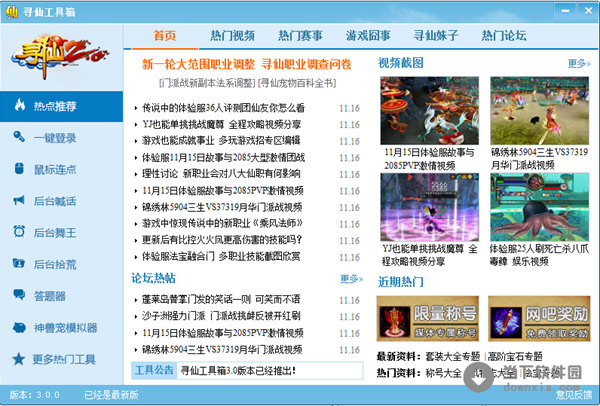Open video thumbnail 锦绣林5904三生VS37319
Viewport: 600px width, 406px height.
pyautogui.click(x=540, y=111)
